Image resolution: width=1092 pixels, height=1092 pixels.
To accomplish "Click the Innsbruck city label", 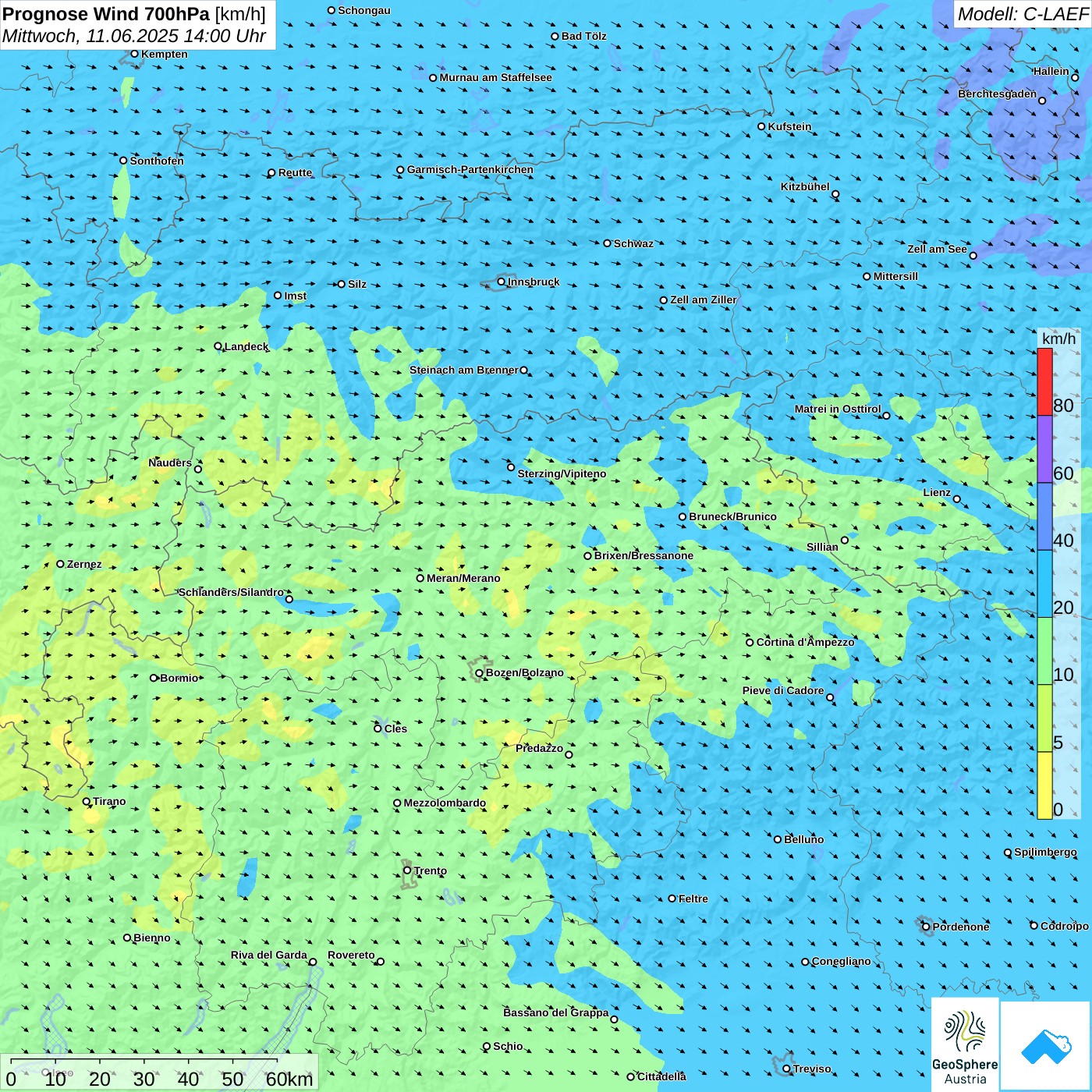I will (x=534, y=282).
